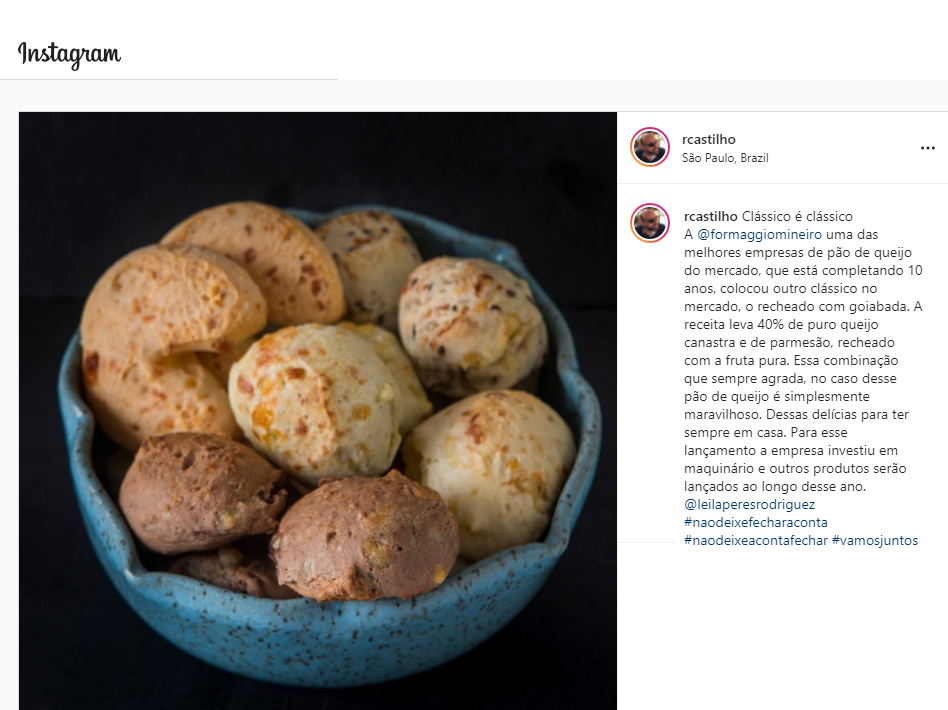Viewport: 948px width, 710px height.
Task: Open the #naodeixefecharaconta hashtag
Action: point(756,523)
